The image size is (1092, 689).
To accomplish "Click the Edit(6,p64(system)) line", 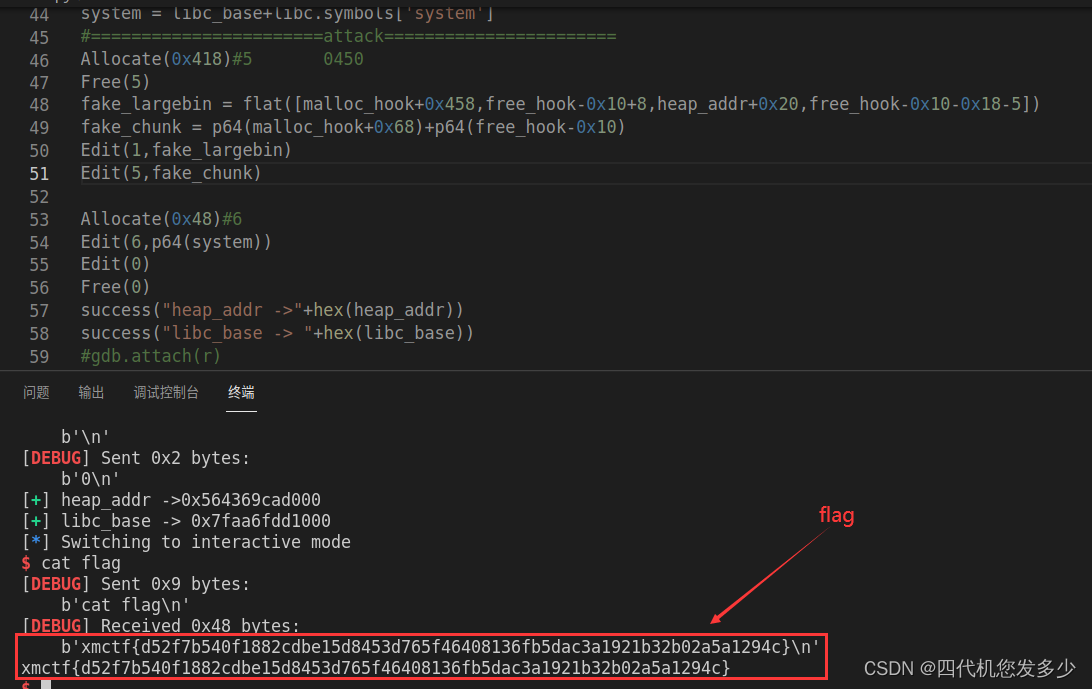I will (176, 242).
